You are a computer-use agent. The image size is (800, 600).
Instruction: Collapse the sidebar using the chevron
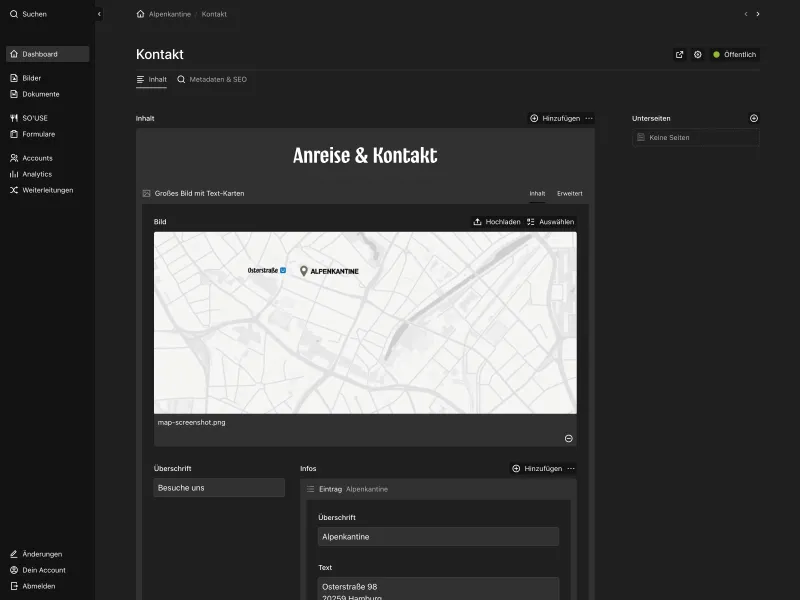98,14
